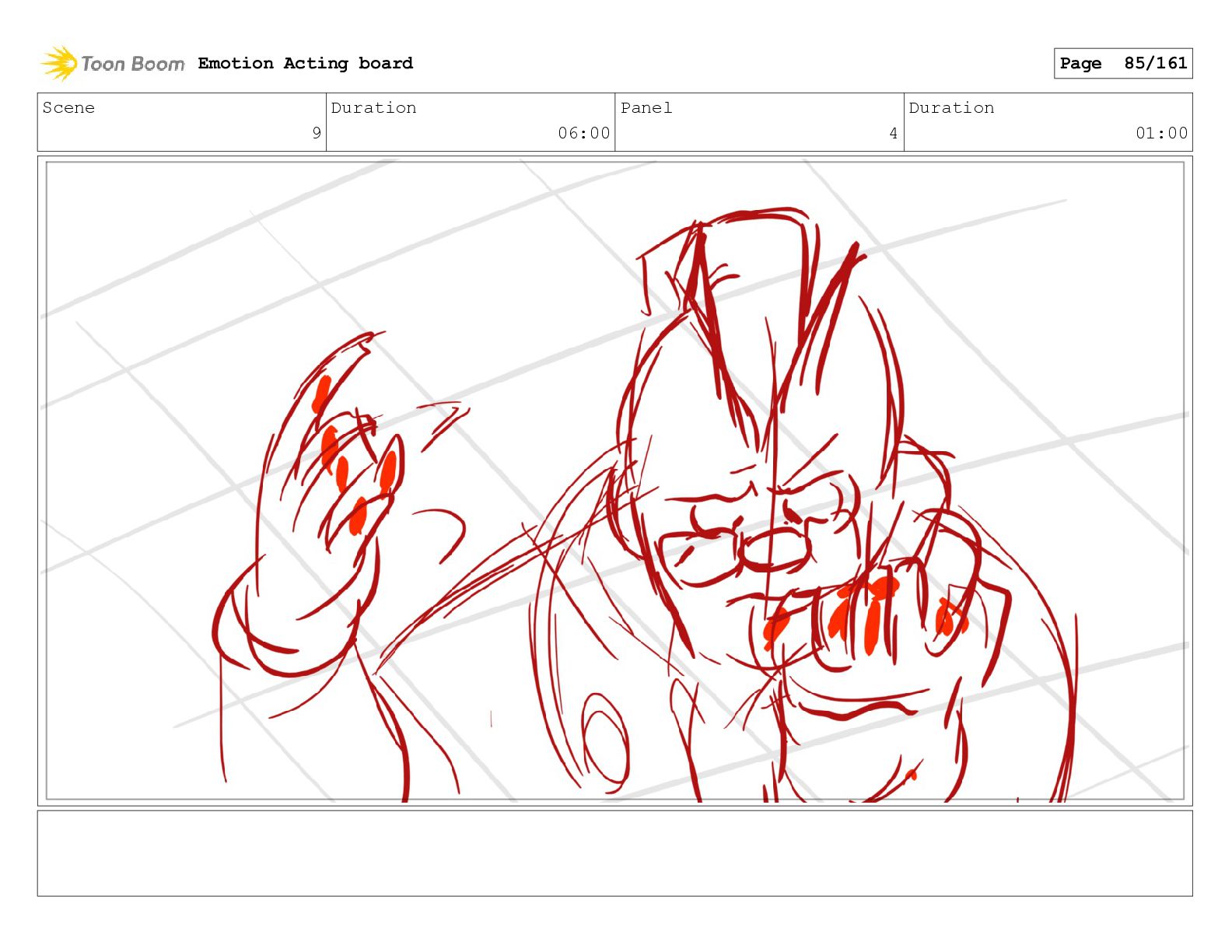The height and width of the screenshot is (952, 1232).
Task: Select the scene duration value 06:00
Action: (x=583, y=133)
